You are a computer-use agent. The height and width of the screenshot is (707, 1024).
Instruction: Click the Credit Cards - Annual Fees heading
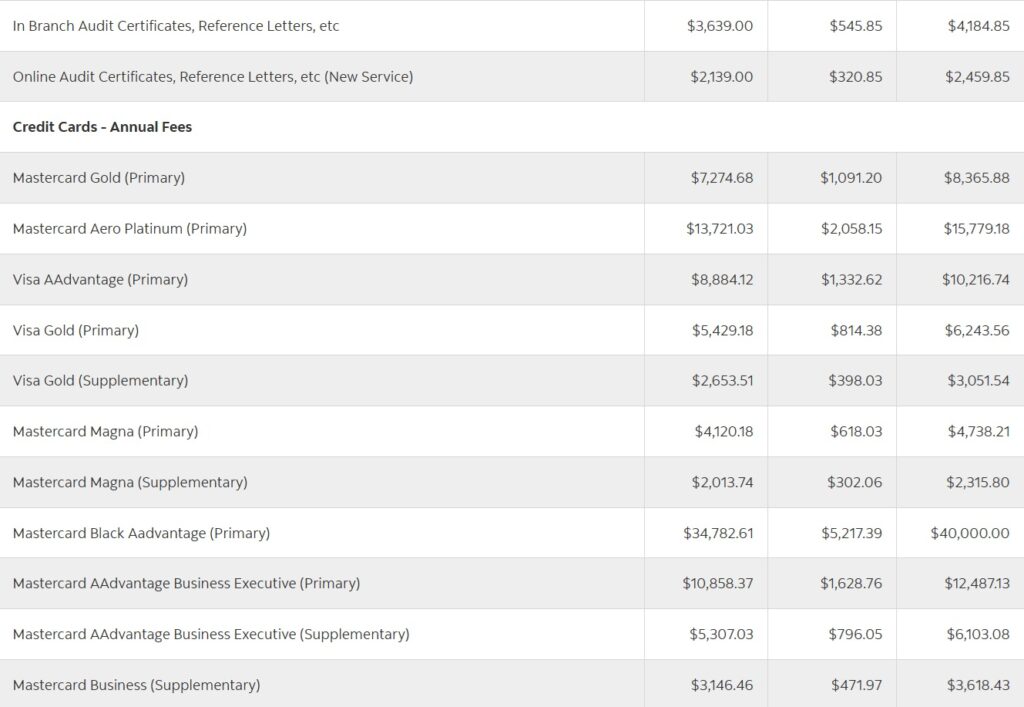pyautogui.click(x=103, y=127)
